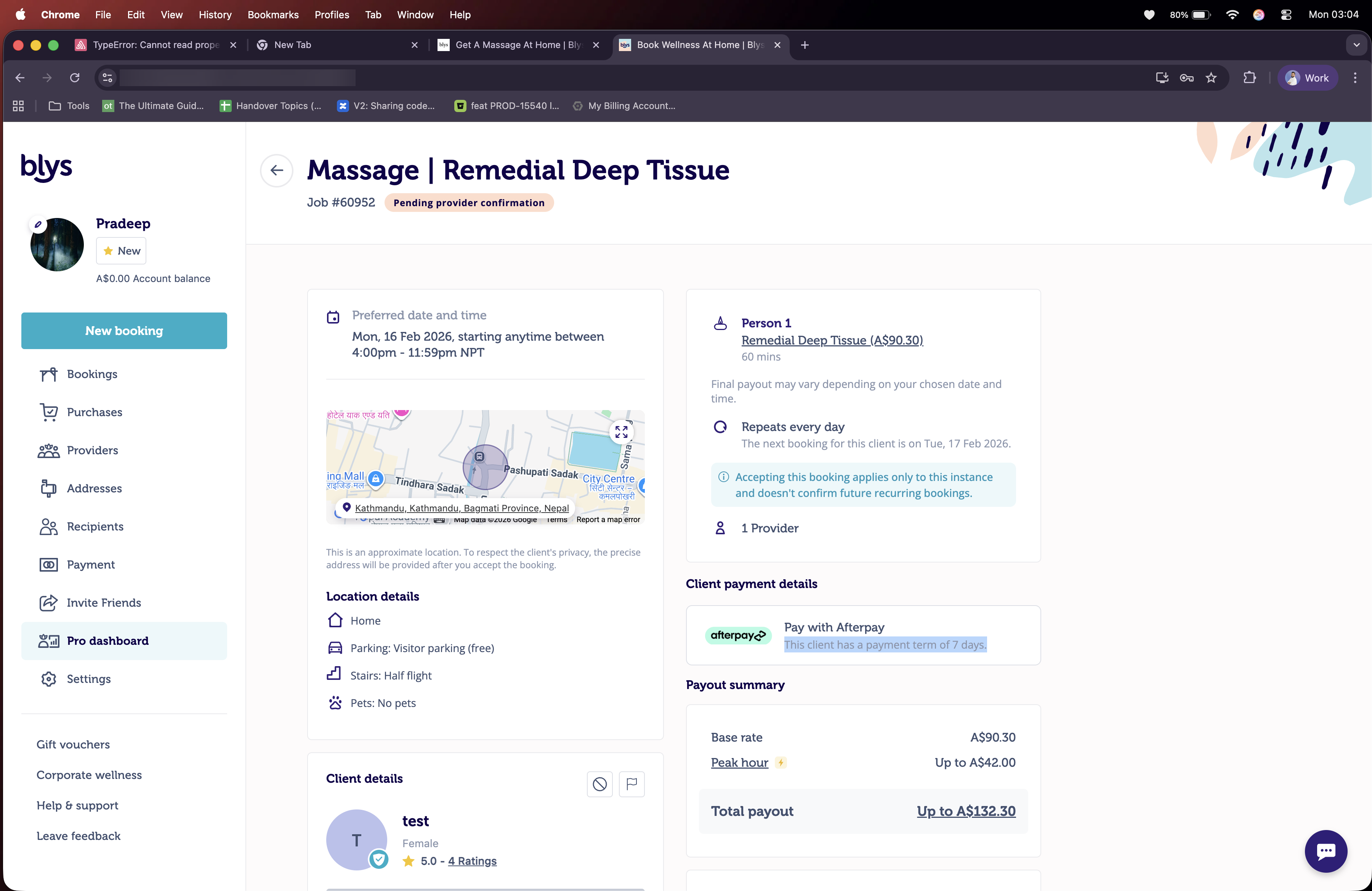Image resolution: width=1372 pixels, height=891 pixels.
Task: Open the tab search dropdown arrow
Action: click(x=1356, y=45)
